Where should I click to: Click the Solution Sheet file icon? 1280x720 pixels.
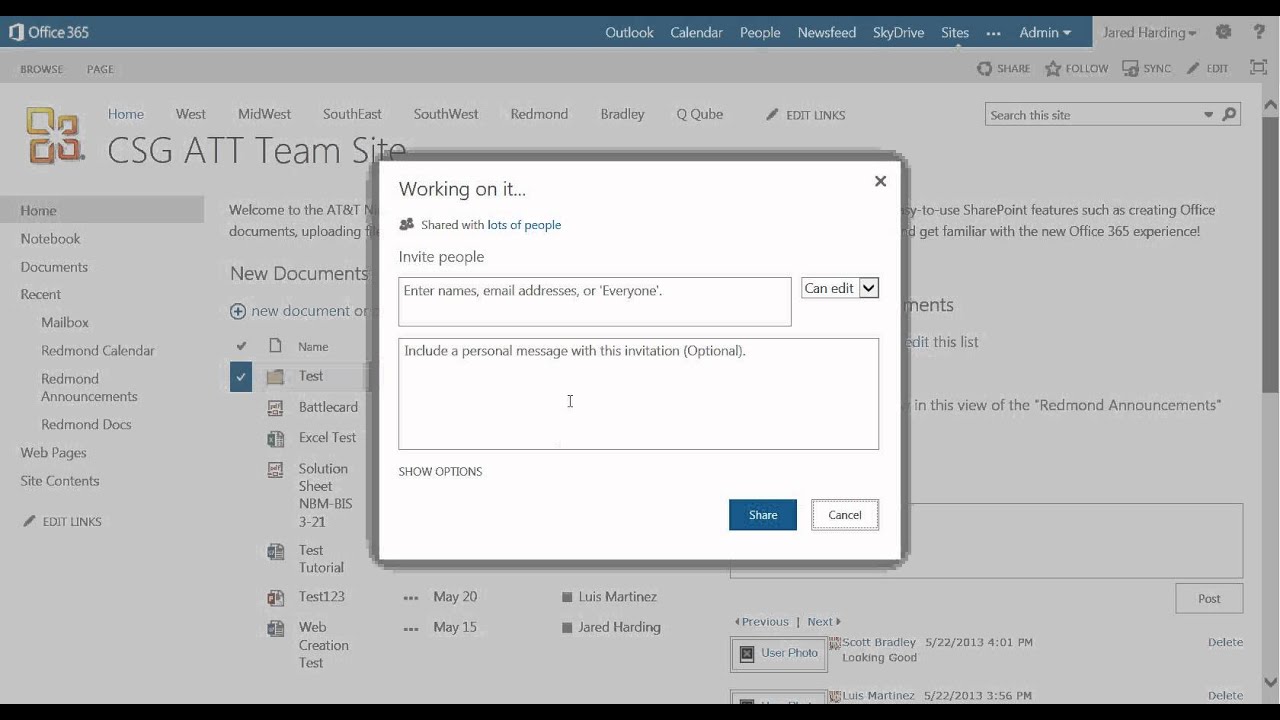(x=275, y=469)
